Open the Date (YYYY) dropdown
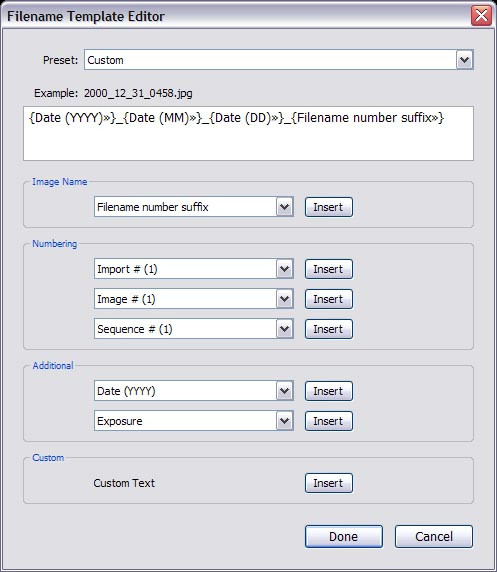 click(x=194, y=391)
